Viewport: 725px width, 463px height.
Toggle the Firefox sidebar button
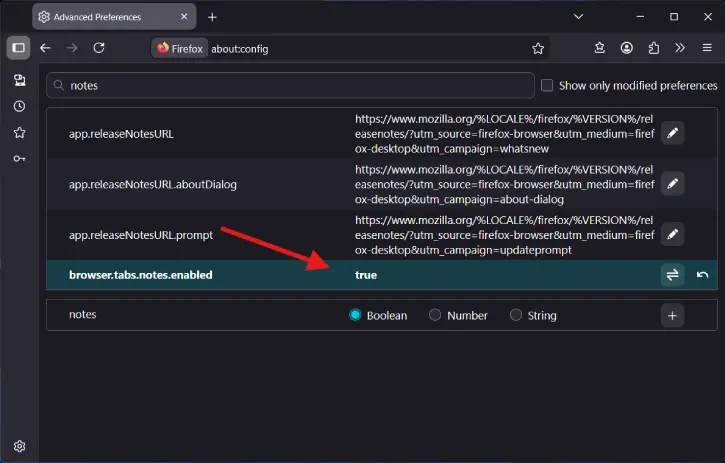pyautogui.click(x=18, y=48)
